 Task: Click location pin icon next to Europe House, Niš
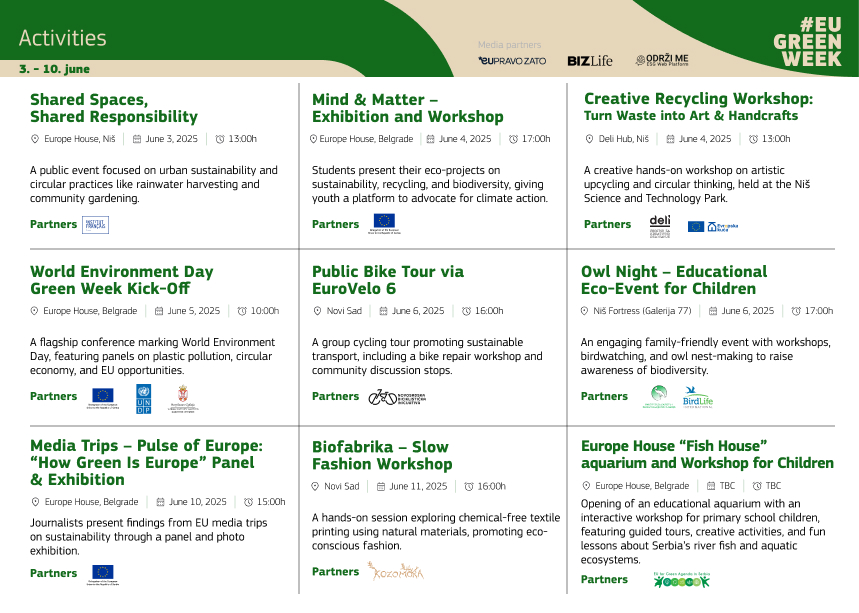pos(35,139)
